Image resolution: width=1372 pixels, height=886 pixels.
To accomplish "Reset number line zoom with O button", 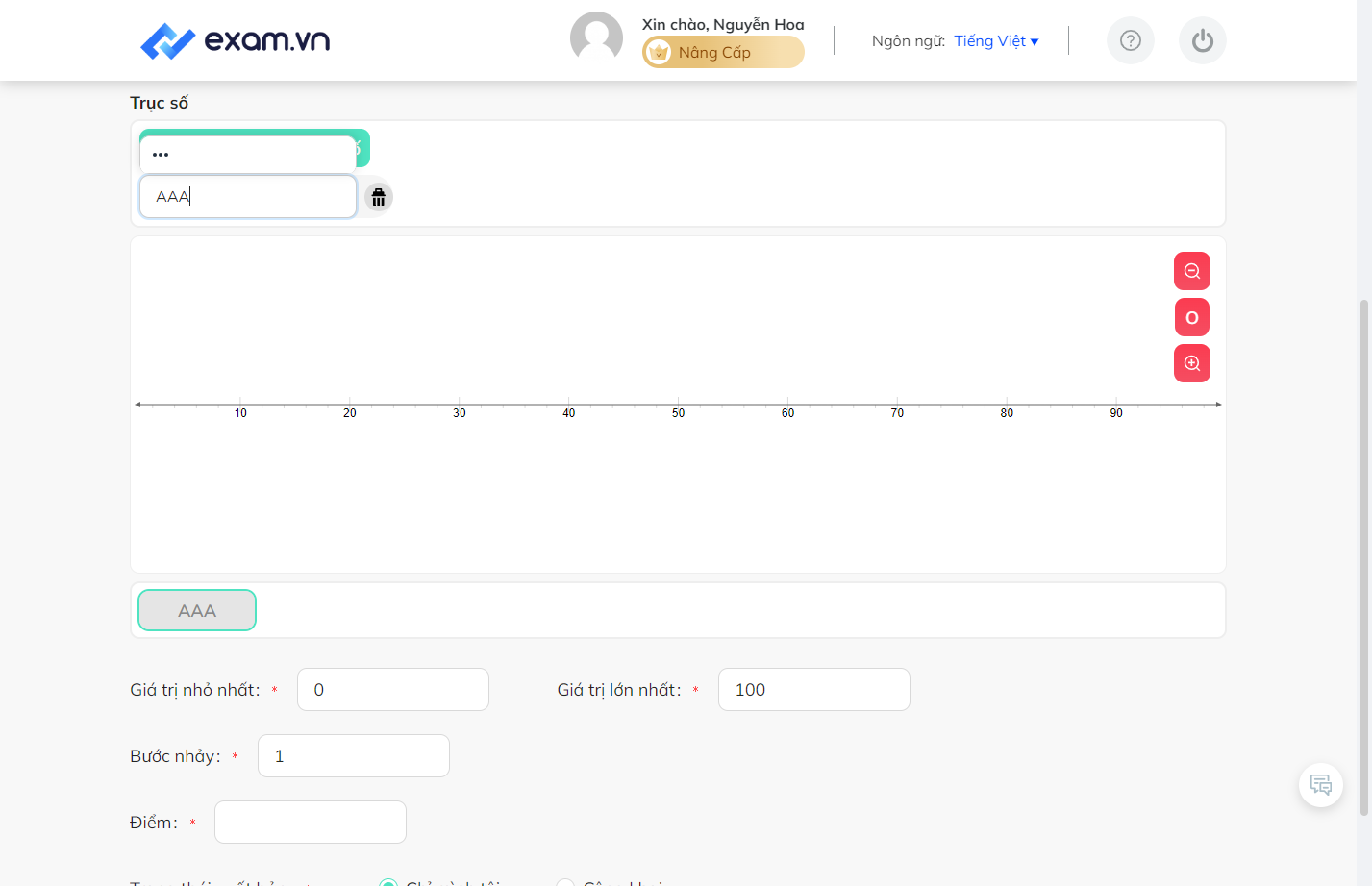I will pyautogui.click(x=1192, y=317).
